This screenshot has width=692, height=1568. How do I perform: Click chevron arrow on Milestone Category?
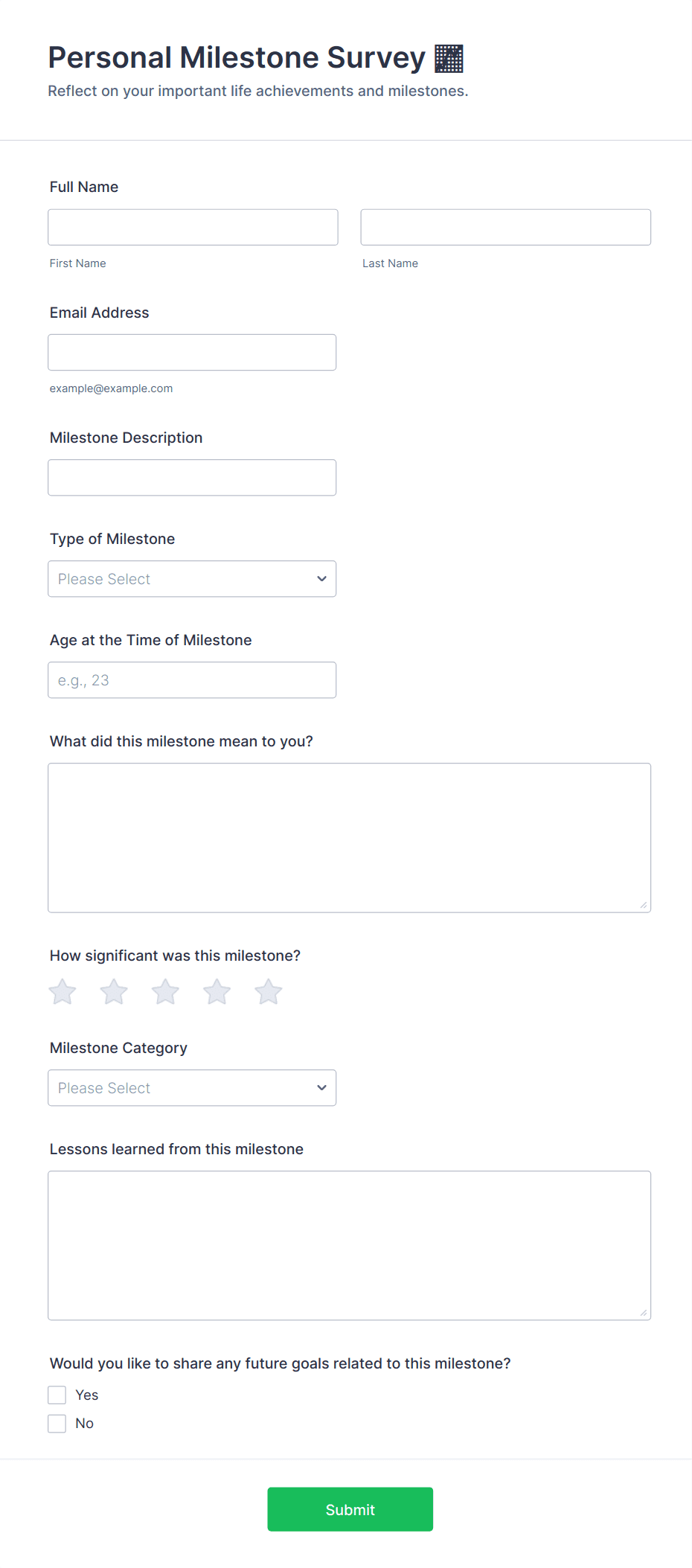point(321,1088)
